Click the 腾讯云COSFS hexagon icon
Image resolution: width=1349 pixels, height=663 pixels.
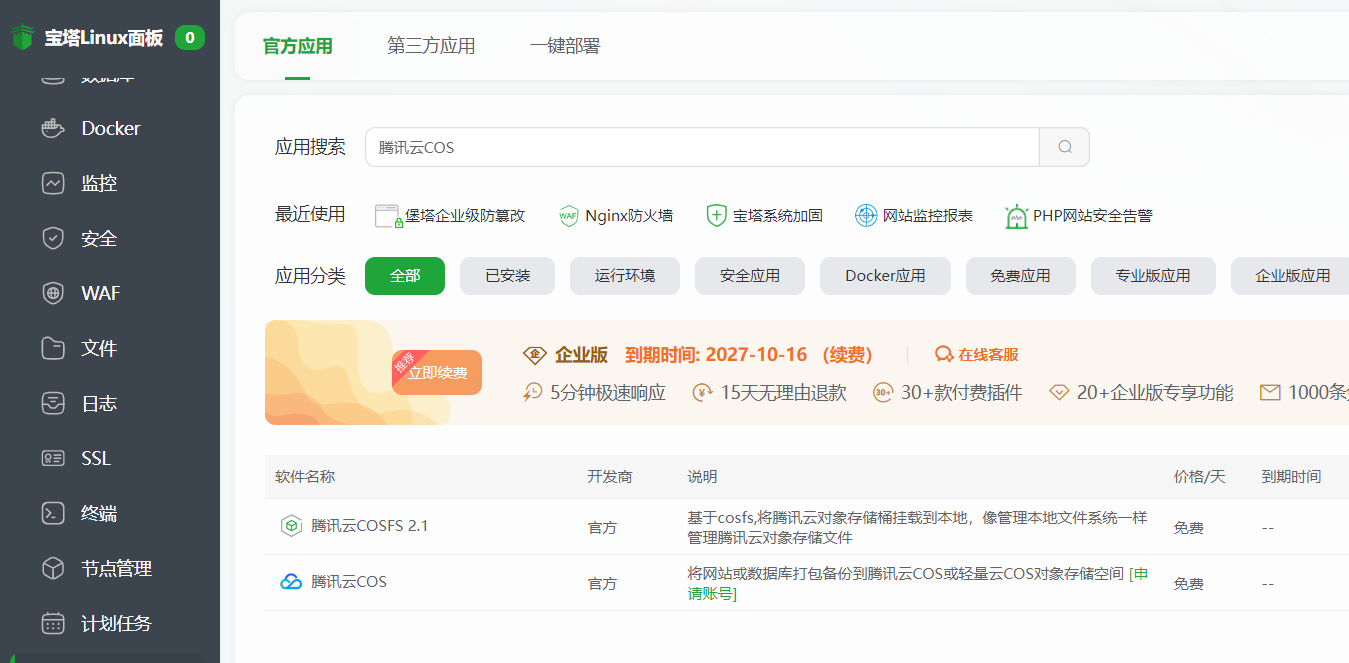[291, 526]
